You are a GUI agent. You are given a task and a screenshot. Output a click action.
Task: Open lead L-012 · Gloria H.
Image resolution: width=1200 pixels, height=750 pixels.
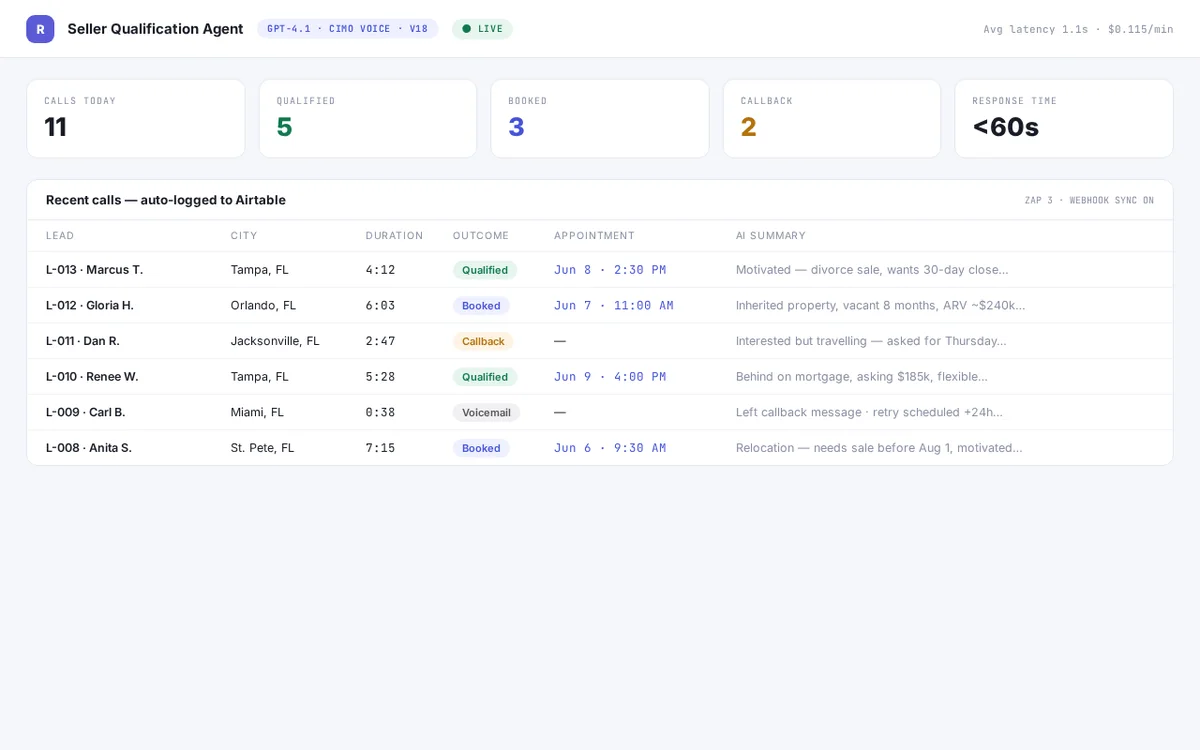coord(90,305)
